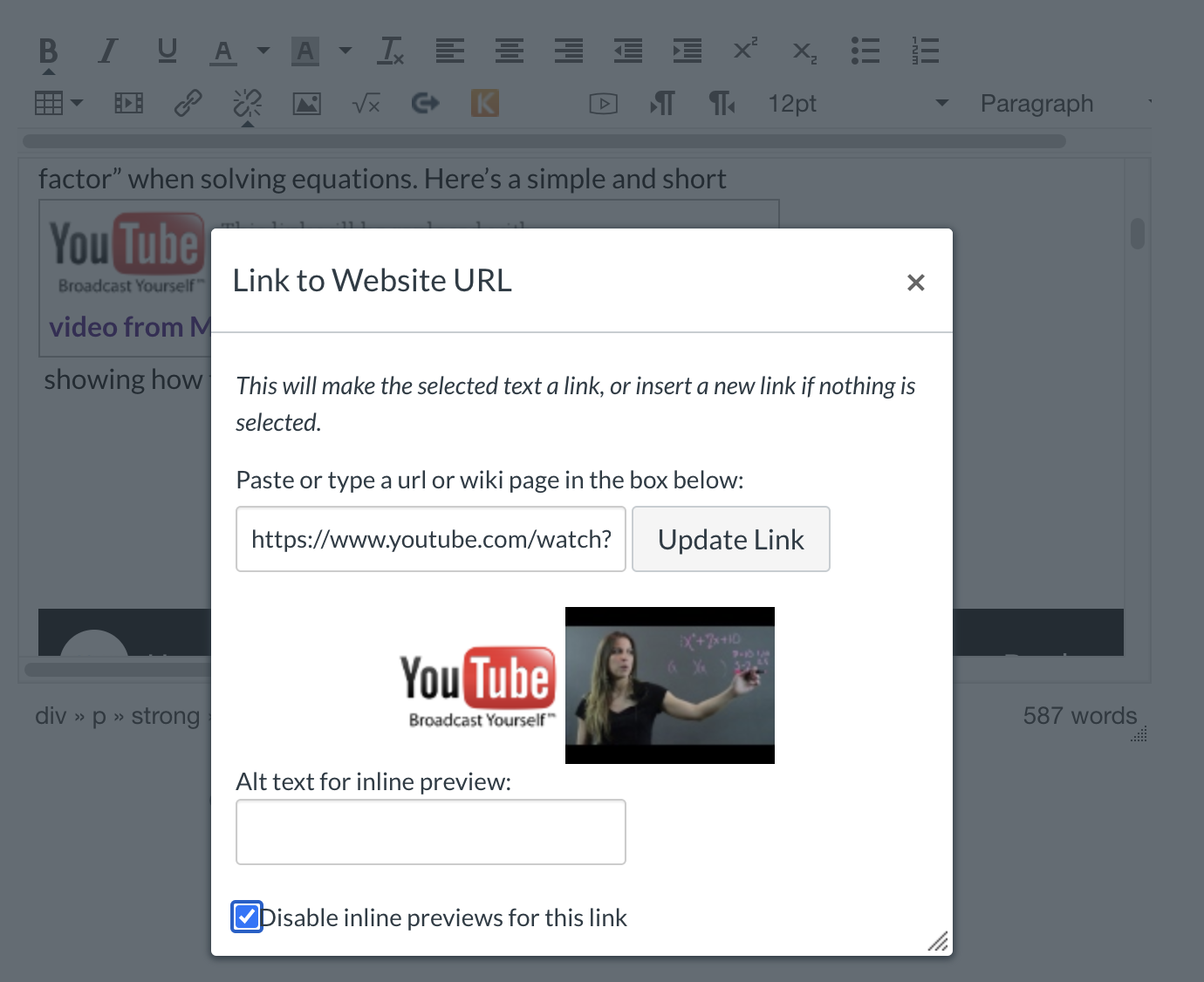Open the table insert menu

click(58, 104)
